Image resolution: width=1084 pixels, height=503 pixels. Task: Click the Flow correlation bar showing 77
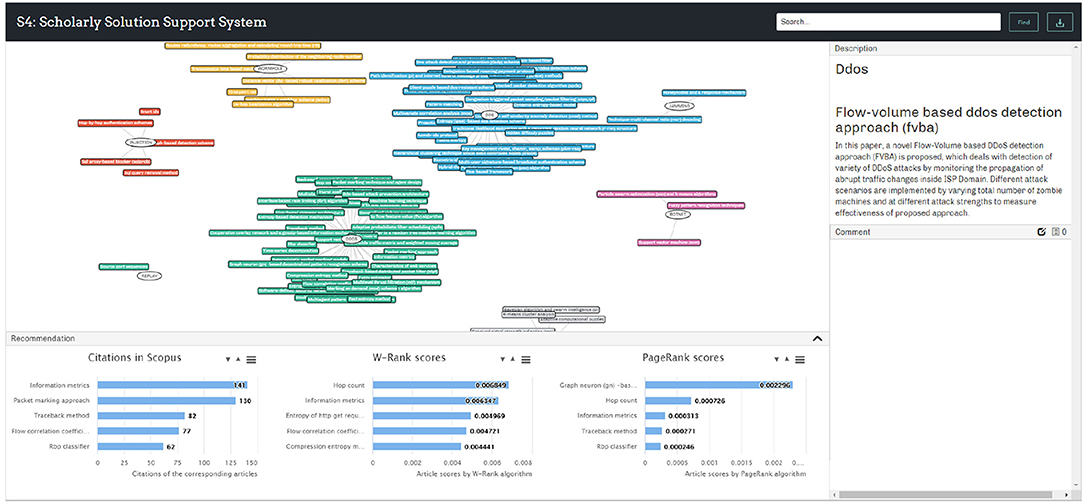coord(138,431)
